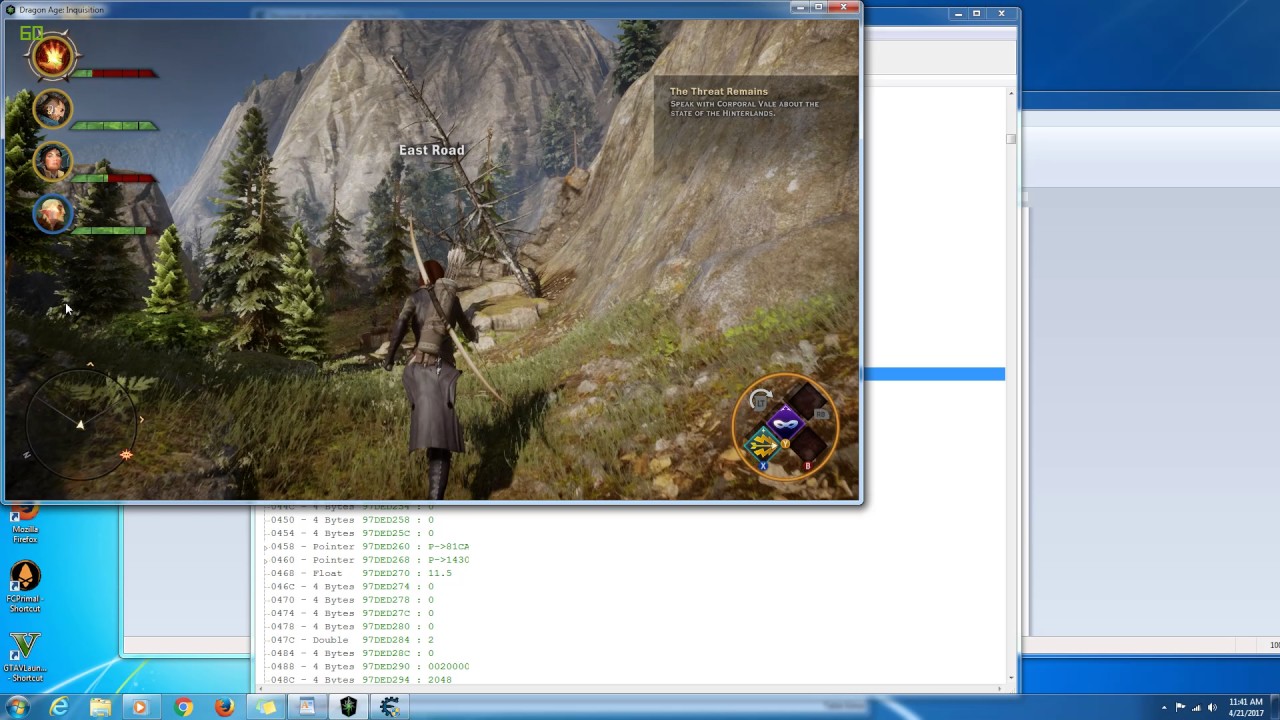Open network signal tray icon
Screen dimensions: 1280x720
coord(1196,708)
